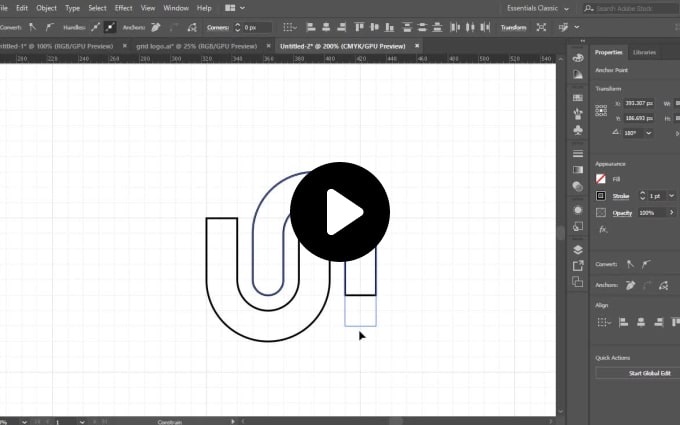Open the rotation angle dropdown
The width and height of the screenshot is (680, 425).
pos(649,133)
